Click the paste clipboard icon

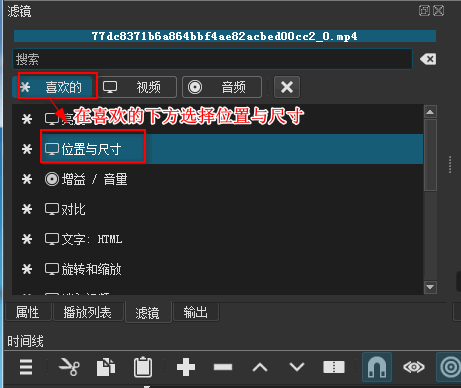(143, 367)
